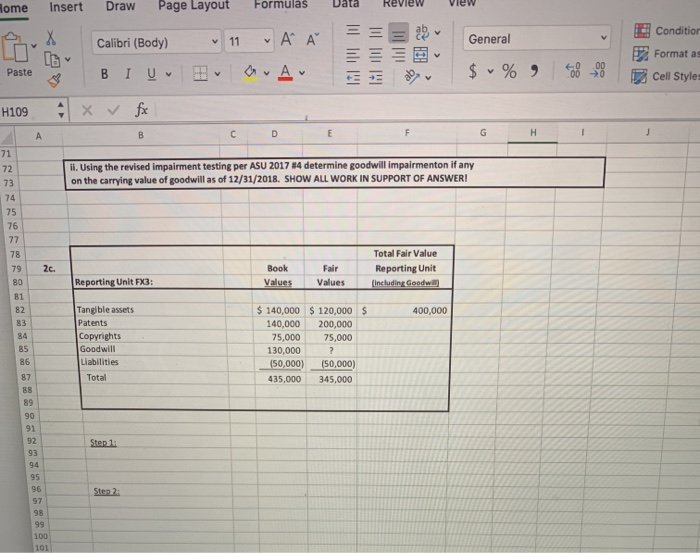Select column F header

tap(407, 133)
